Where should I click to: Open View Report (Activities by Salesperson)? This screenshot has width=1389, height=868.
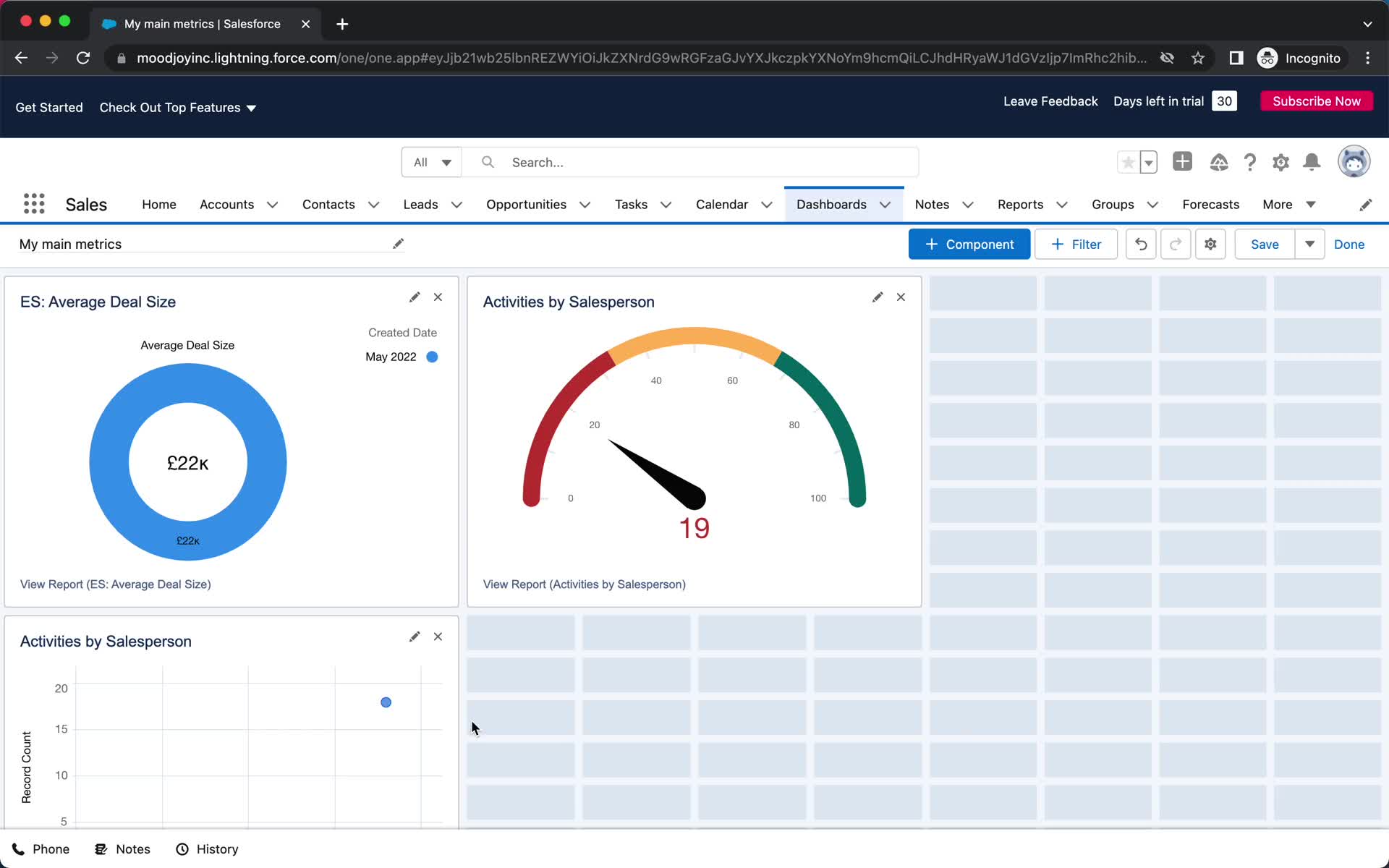pyautogui.click(x=585, y=584)
